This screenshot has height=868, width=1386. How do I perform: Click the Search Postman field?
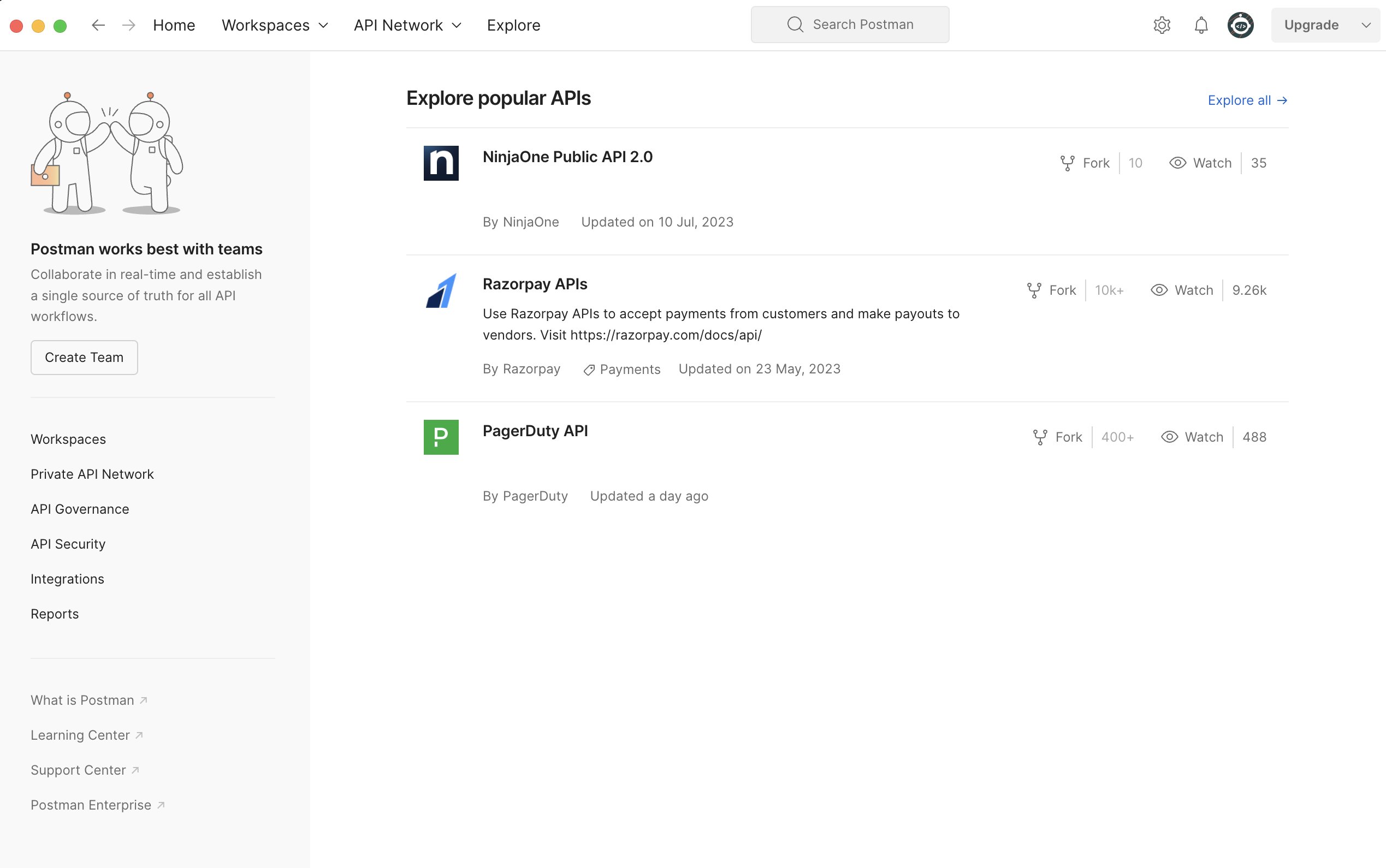[x=850, y=25]
